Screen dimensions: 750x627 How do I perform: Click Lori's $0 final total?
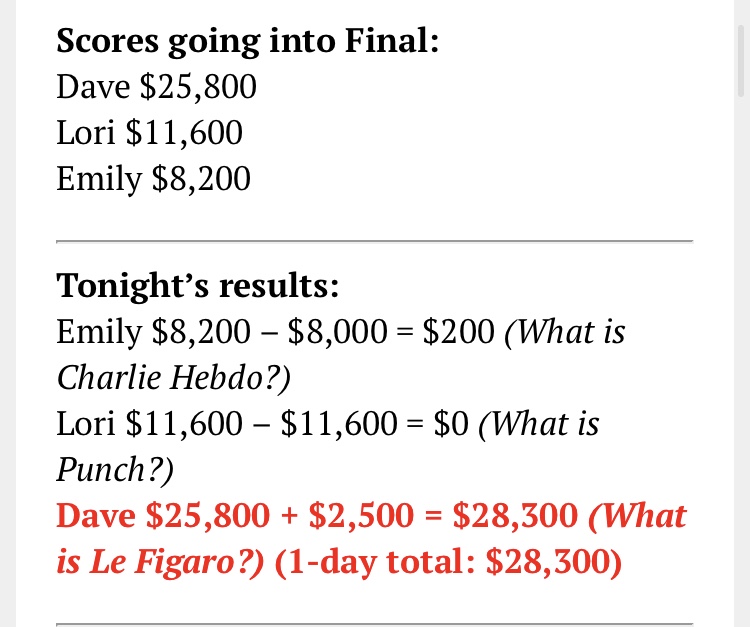tap(452, 423)
